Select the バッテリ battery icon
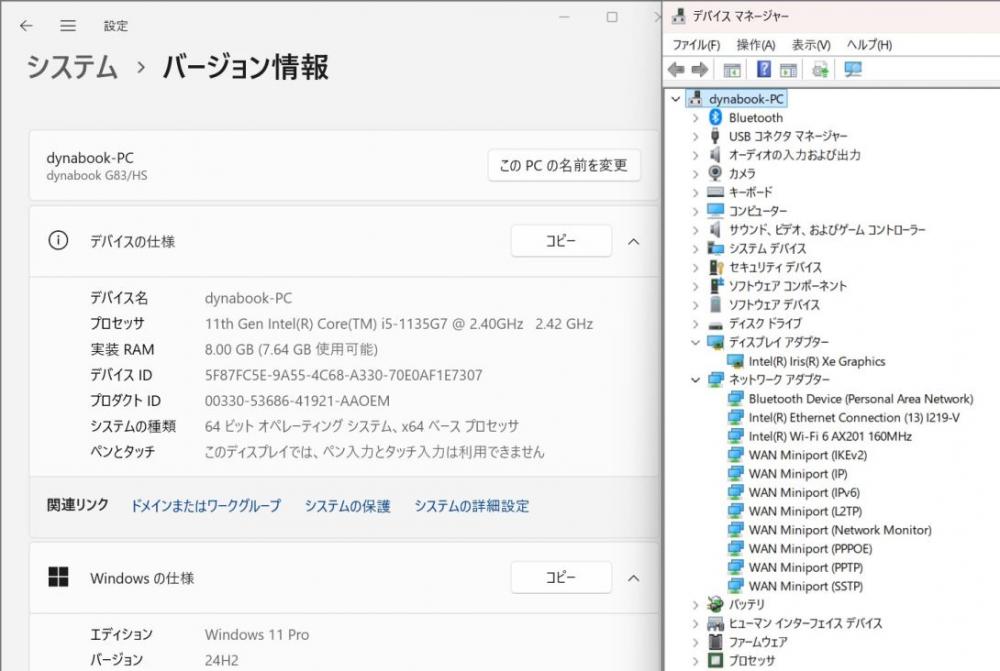Viewport: 1000px width, 671px height. tap(716, 604)
